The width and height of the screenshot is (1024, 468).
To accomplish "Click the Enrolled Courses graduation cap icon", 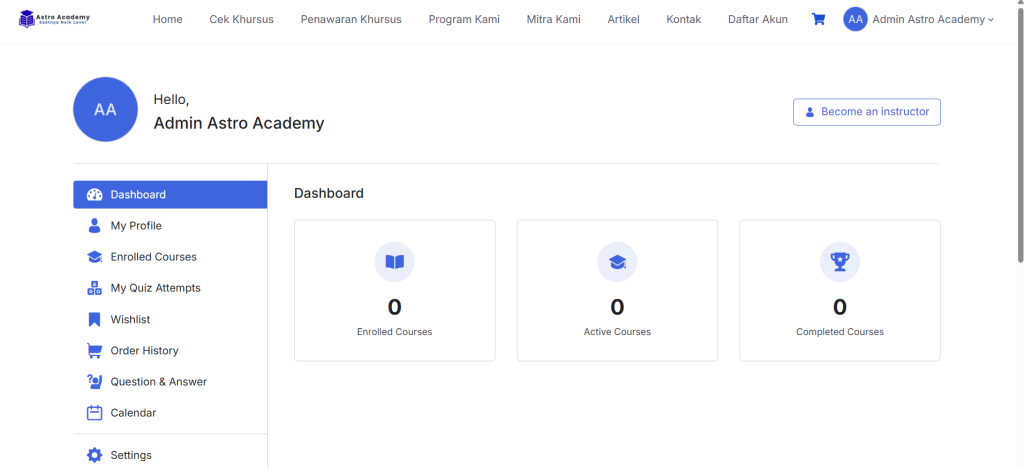I will (94, 257).
